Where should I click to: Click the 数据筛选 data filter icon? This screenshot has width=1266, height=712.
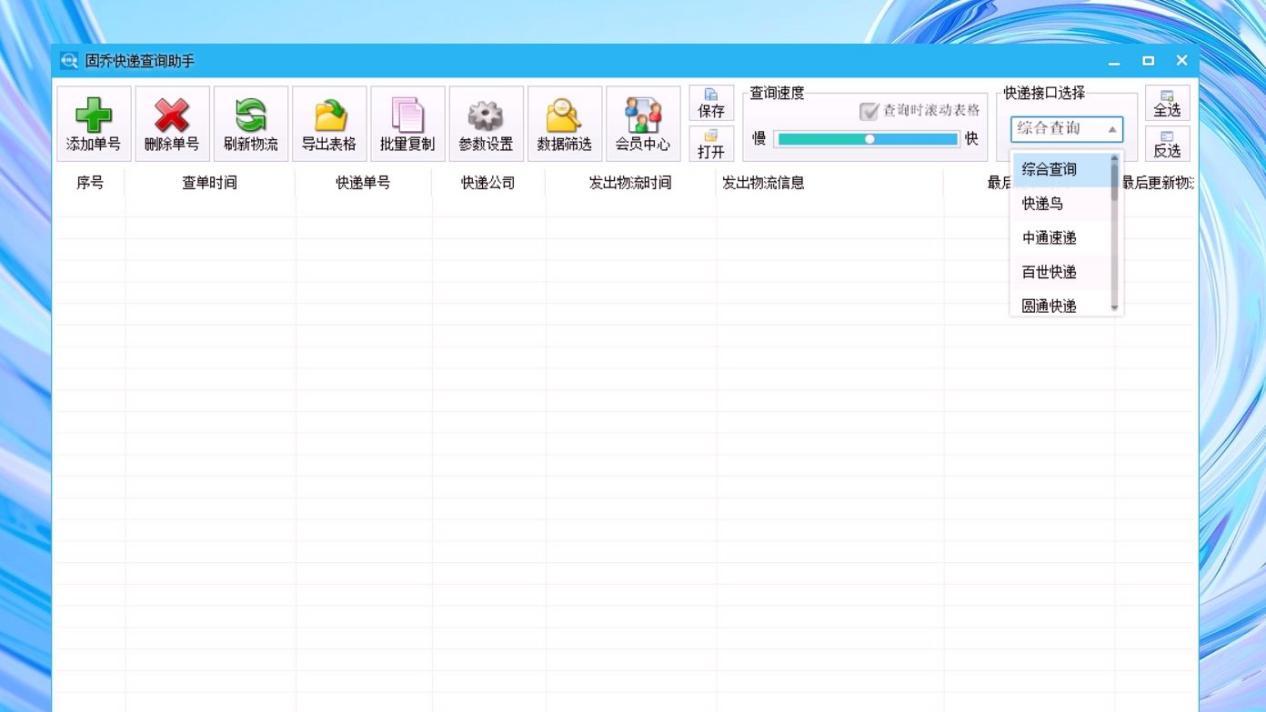(x=563, y=123)
